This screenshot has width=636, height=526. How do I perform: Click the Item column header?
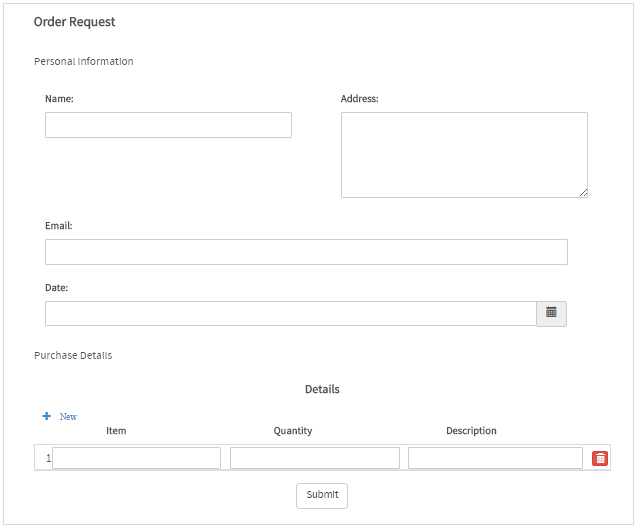(x=116, y=431)
